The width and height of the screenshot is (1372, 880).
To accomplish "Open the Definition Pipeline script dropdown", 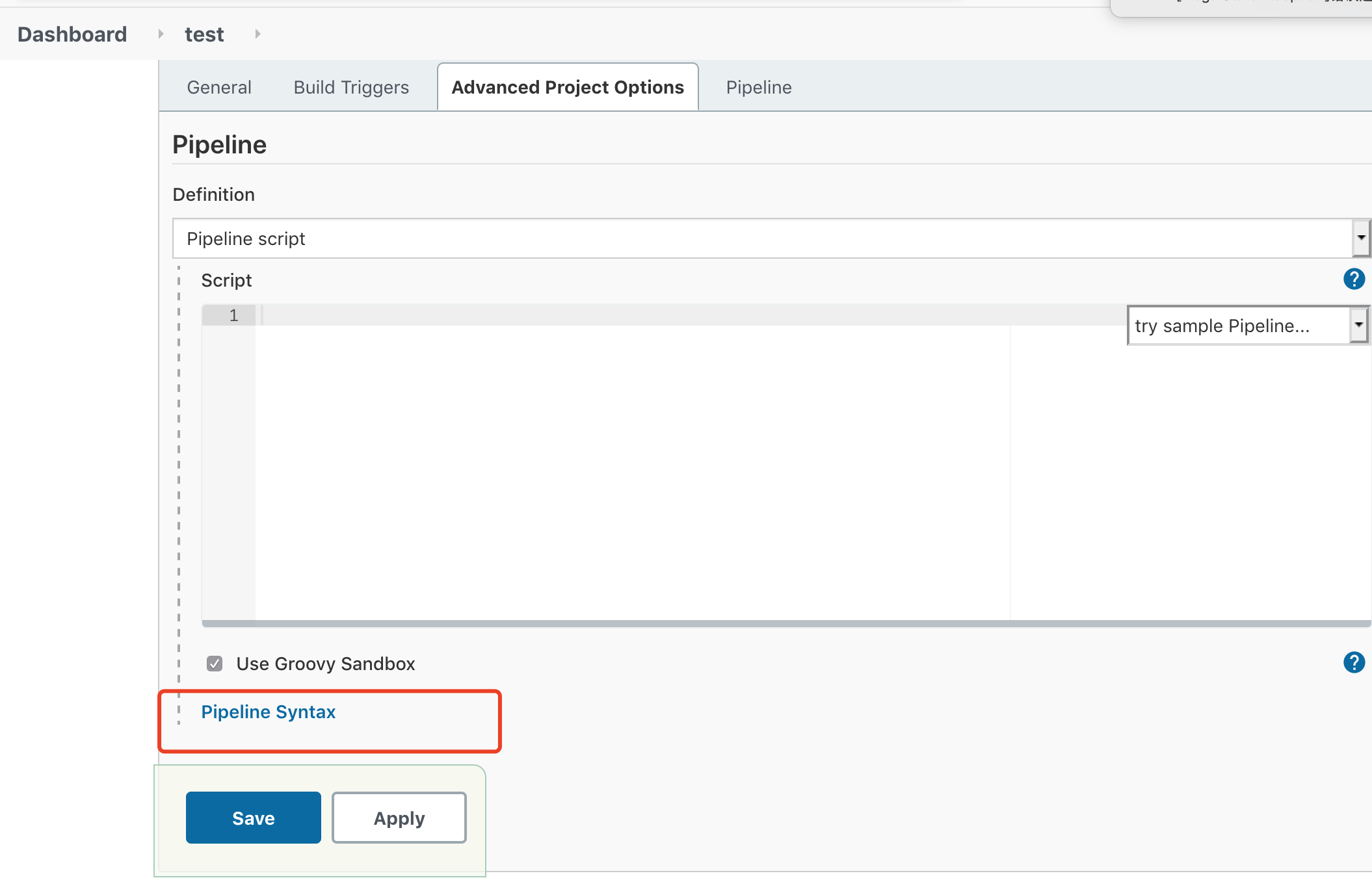I will tap(761, 239).
